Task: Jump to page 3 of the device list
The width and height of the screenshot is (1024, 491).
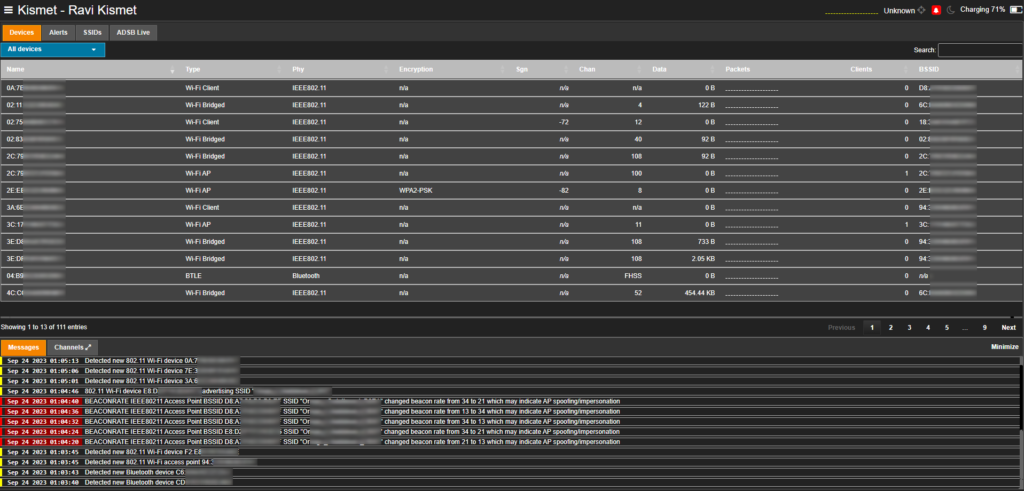Action: (909, 328)
